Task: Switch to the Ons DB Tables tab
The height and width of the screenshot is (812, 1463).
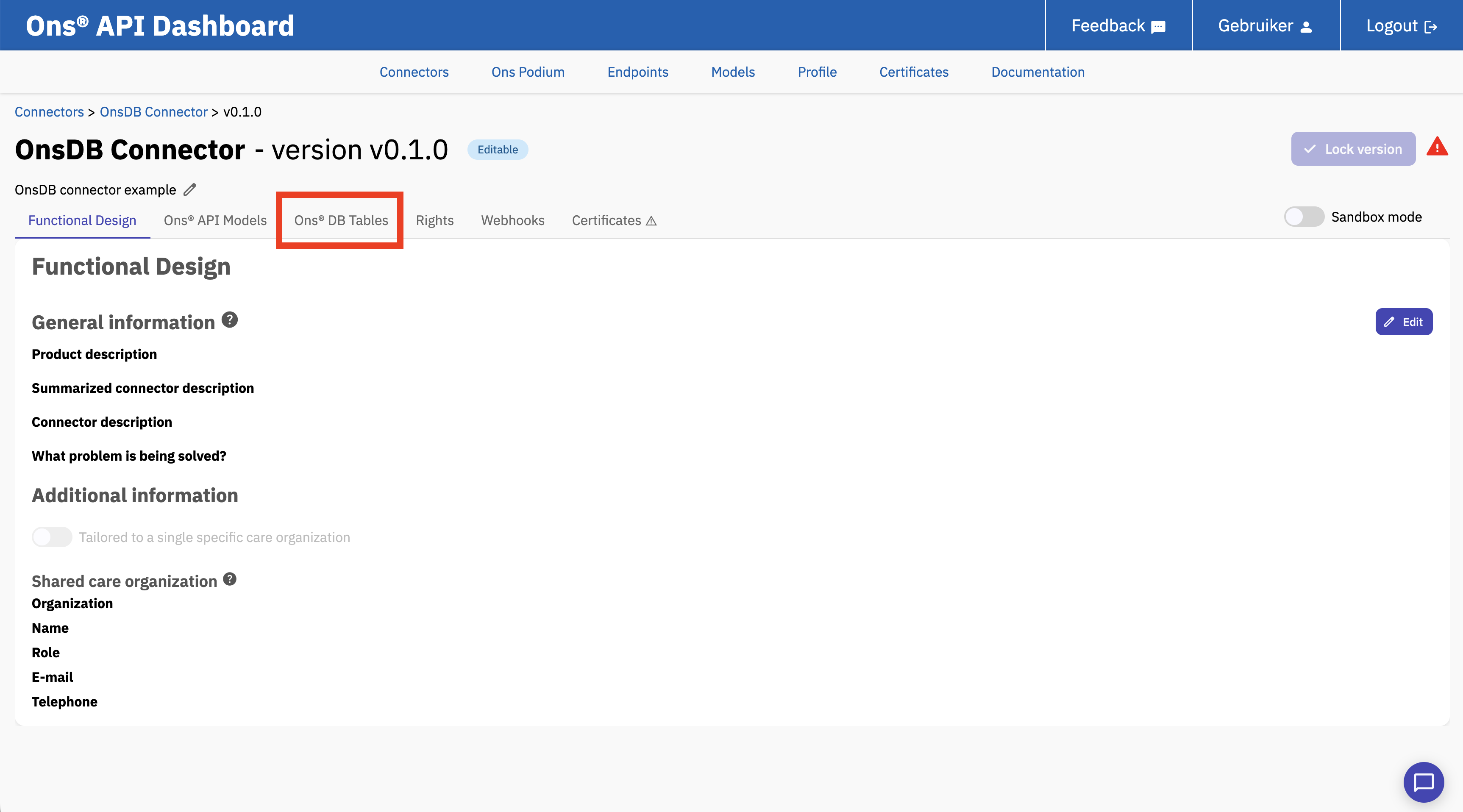Action: (341, 220)
